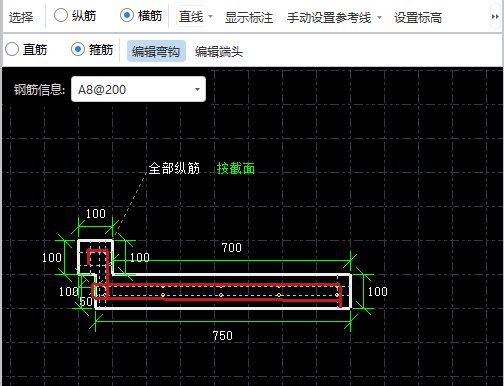
Task: Click 显示标注 in the toolbar
Action: pyautogui.click(x=249, y=17)
